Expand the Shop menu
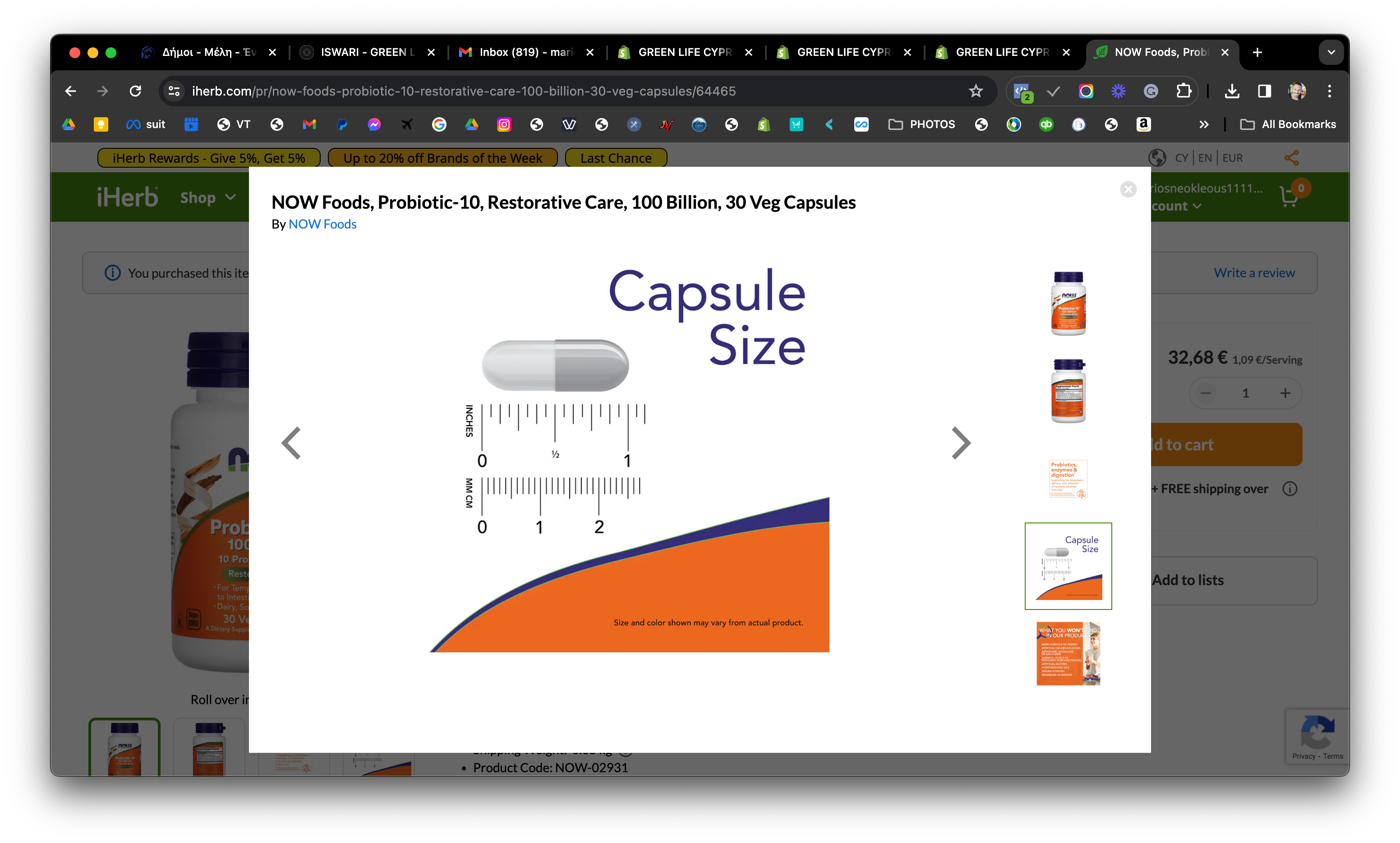 point(208,198)
